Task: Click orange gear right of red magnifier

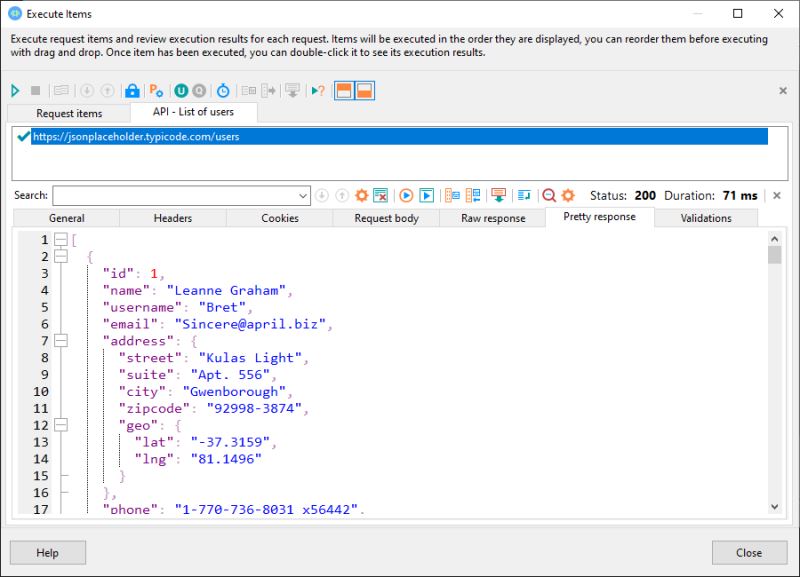Action: (568, 195)
